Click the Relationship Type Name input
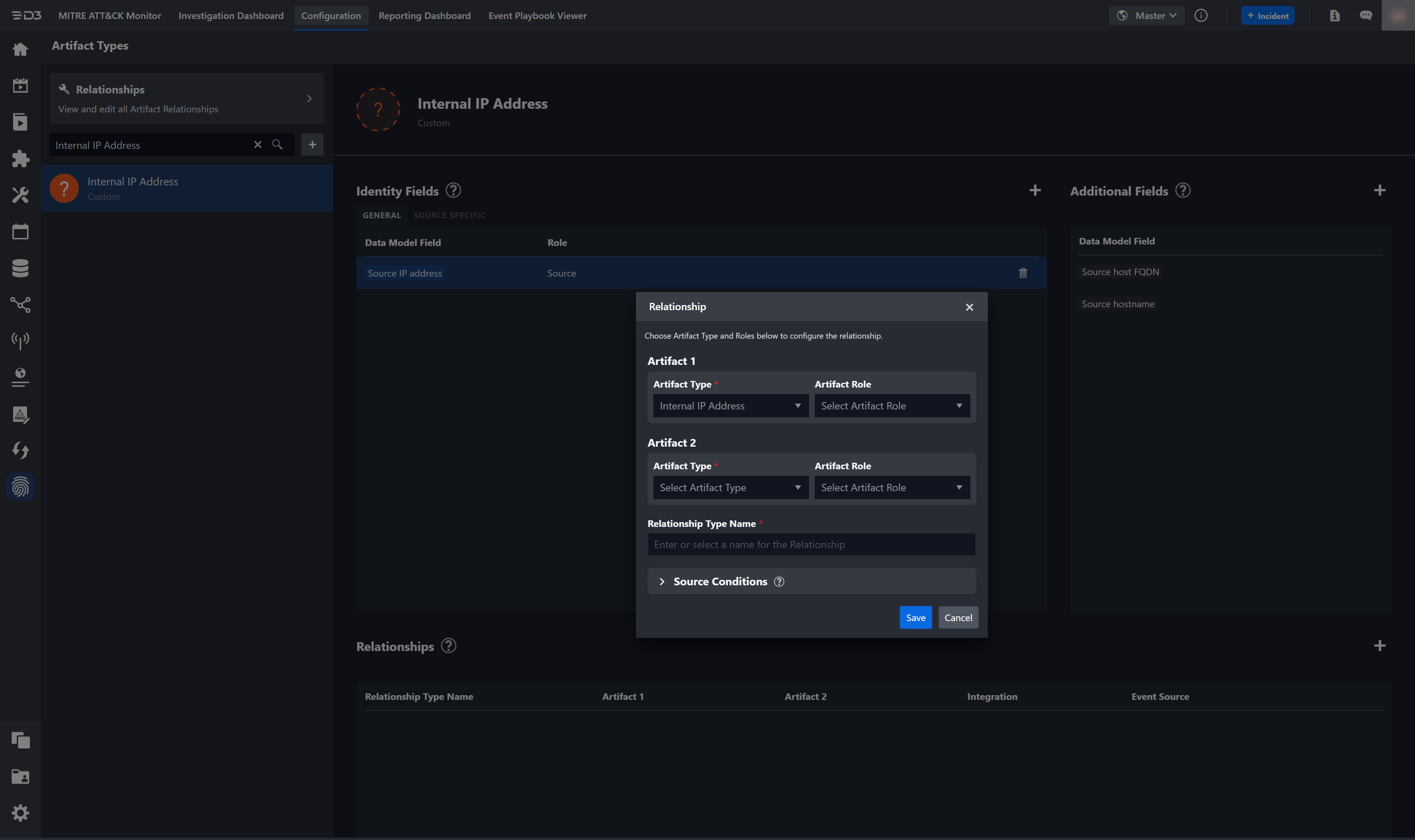Viewport: 1415px width, 840px height. [812, 544]
